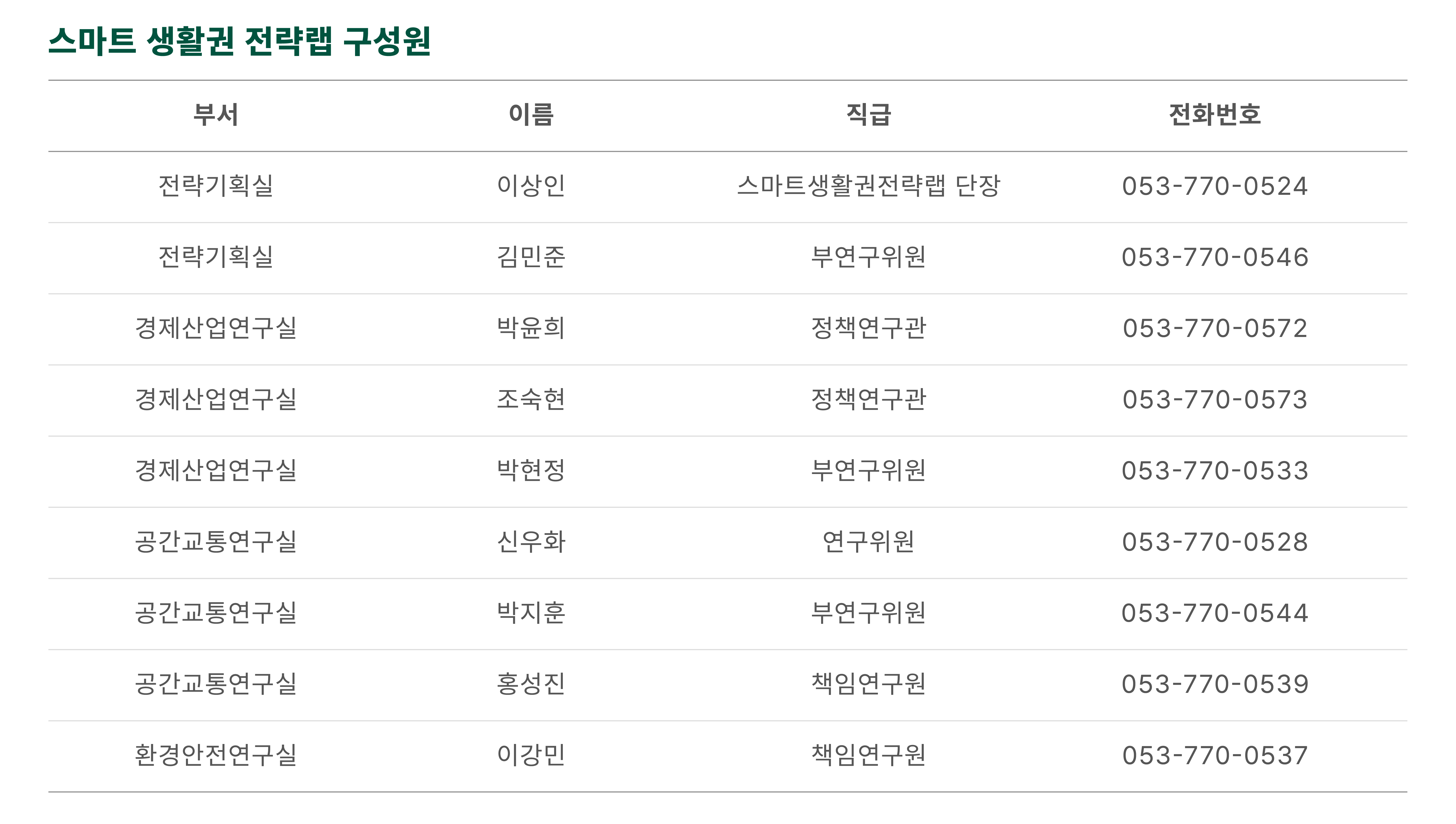1456x824 pixels.
Task: Click the 스마트생활권전략랩 단장 position text
Action: tap(868, 186)
